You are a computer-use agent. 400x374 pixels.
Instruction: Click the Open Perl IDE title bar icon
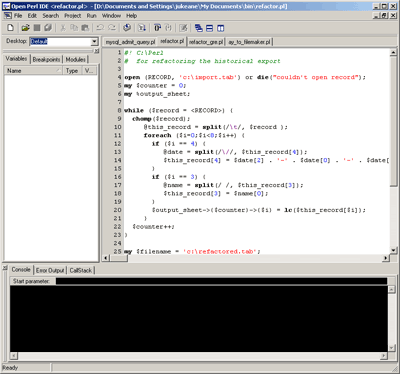tap(6, 6)
